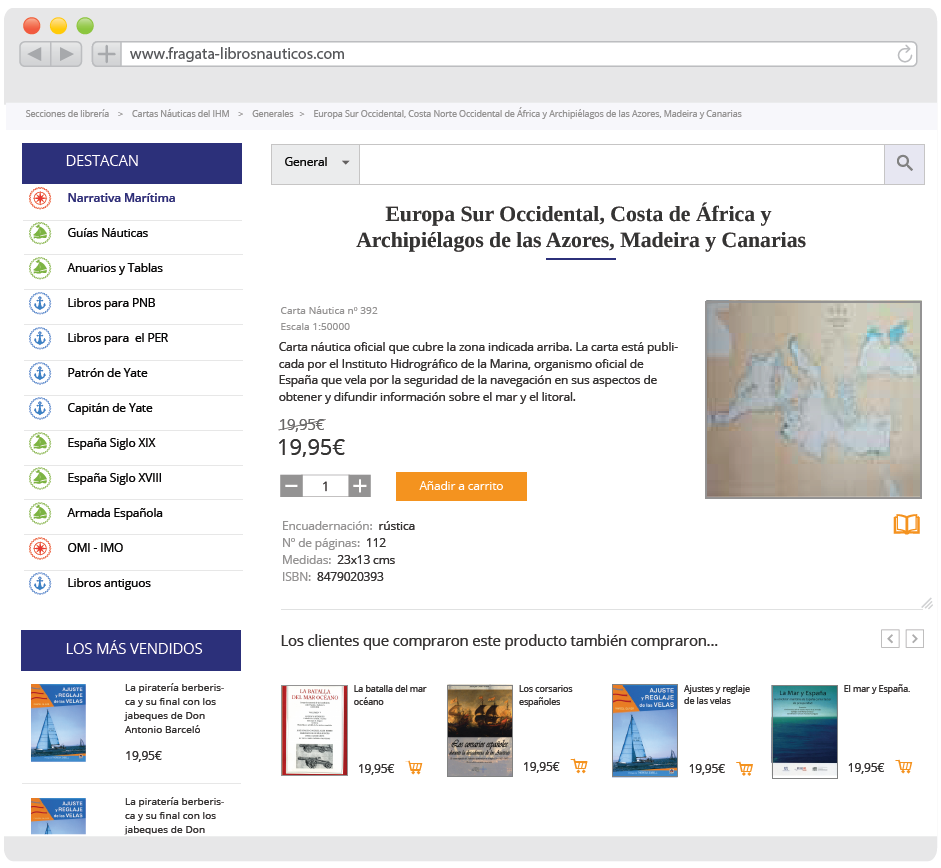Screen dimensions: 941x868
Task: Open Patrón de Yate category
Action: pyautogui.click(x=107, y=373)
